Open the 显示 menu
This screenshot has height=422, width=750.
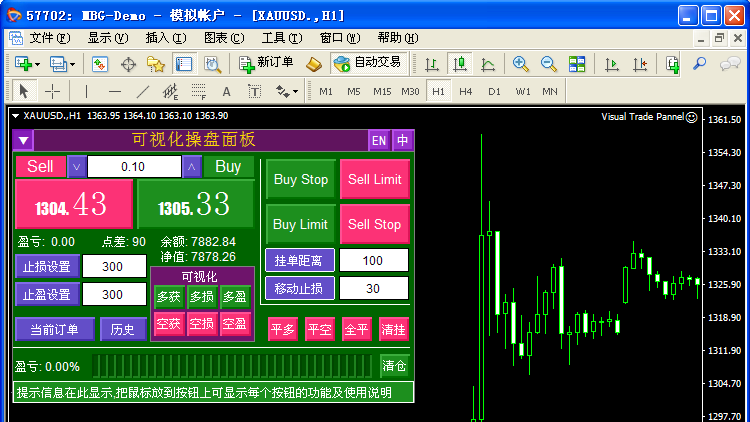pyautogui.click(x=108, y=38)
